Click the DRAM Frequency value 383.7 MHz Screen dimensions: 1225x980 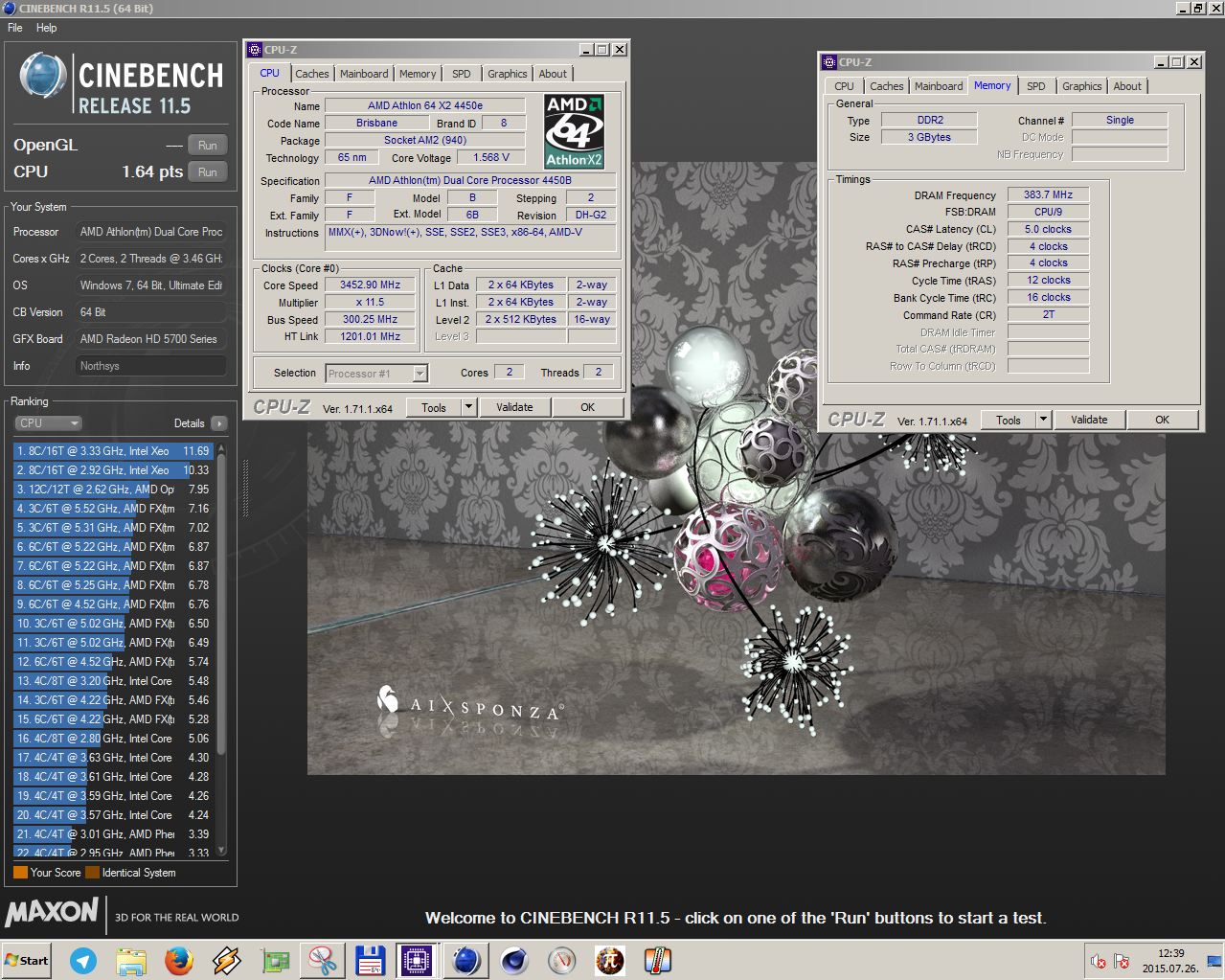coord(1048,194)
